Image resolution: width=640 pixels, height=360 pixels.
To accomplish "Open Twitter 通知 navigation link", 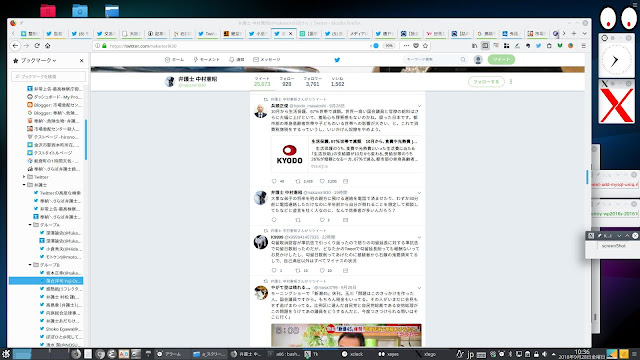I will click(x=237, y=60).
